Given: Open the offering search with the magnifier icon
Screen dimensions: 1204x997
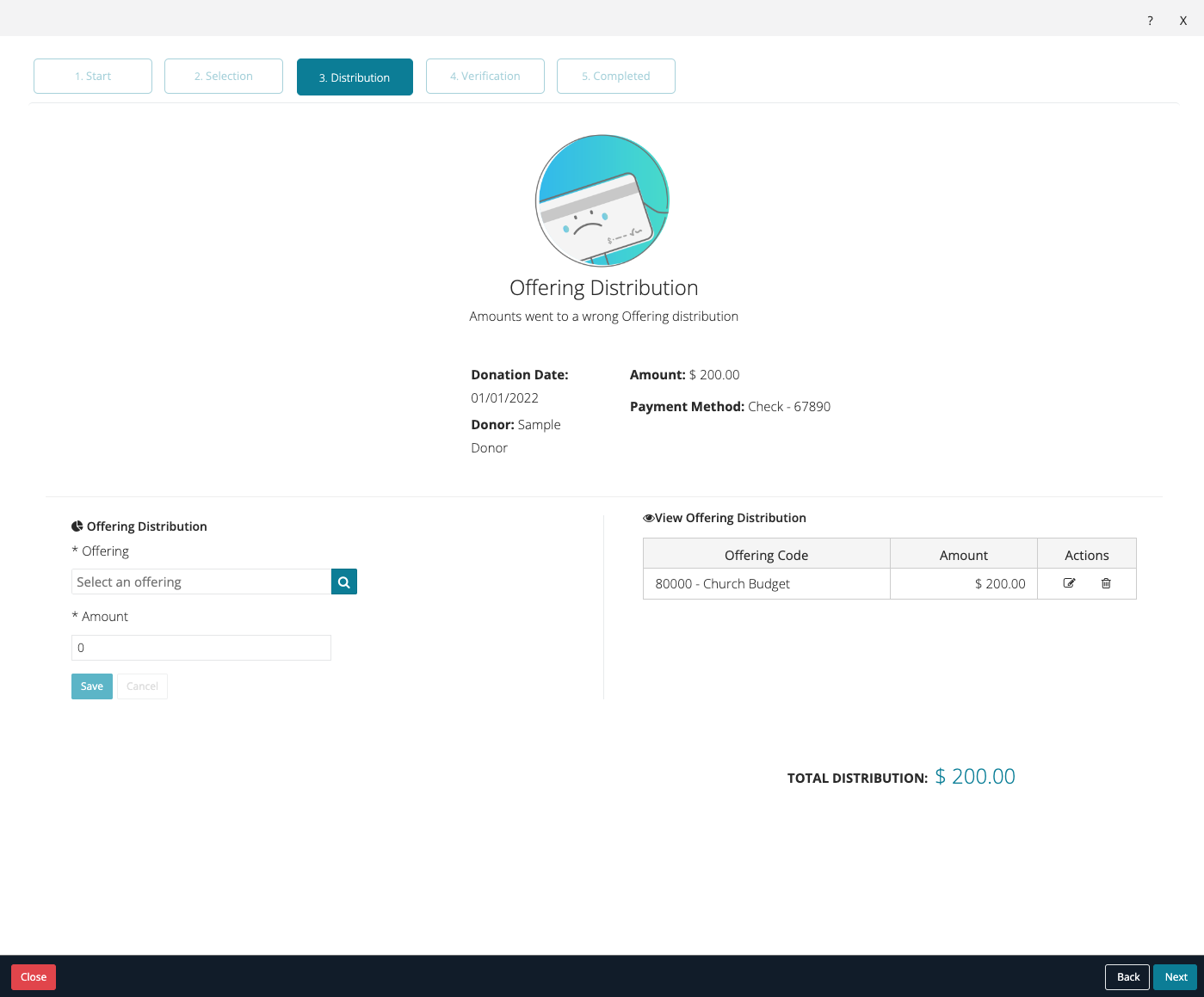Looking at the screenshot, I should (x=343, y=582).
